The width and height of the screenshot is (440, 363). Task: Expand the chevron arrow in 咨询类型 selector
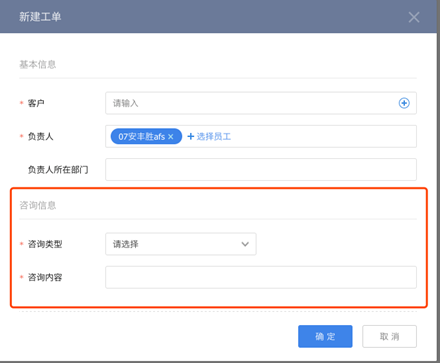tap(245, 244)
